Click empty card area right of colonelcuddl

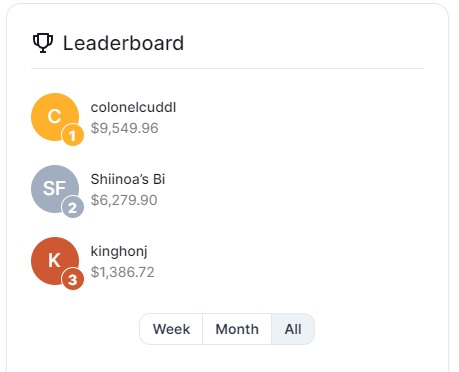(300, 117)
